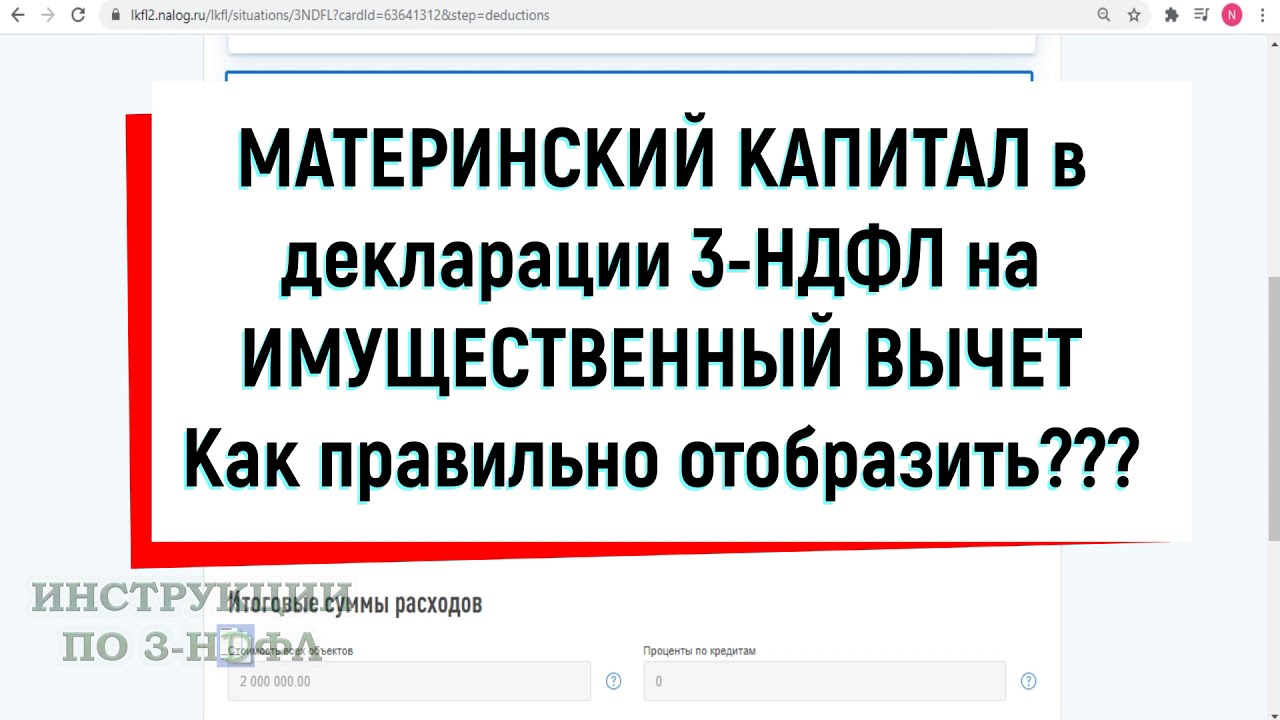Open help icon beside Стоимость всех объектов
1280x720 pixels.
click(x=613, y=681)
